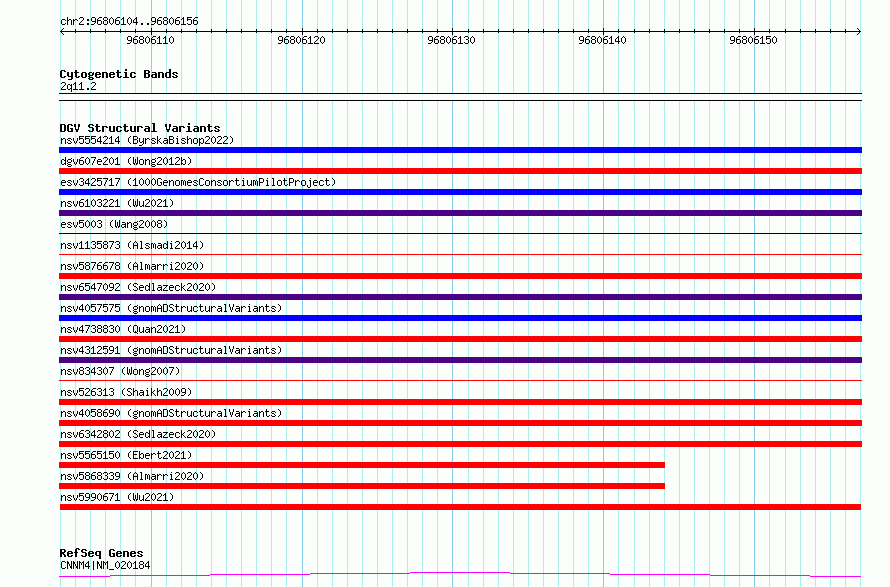Click the nsv5876678 (Almarri2020) label

[x=132, y=266]
